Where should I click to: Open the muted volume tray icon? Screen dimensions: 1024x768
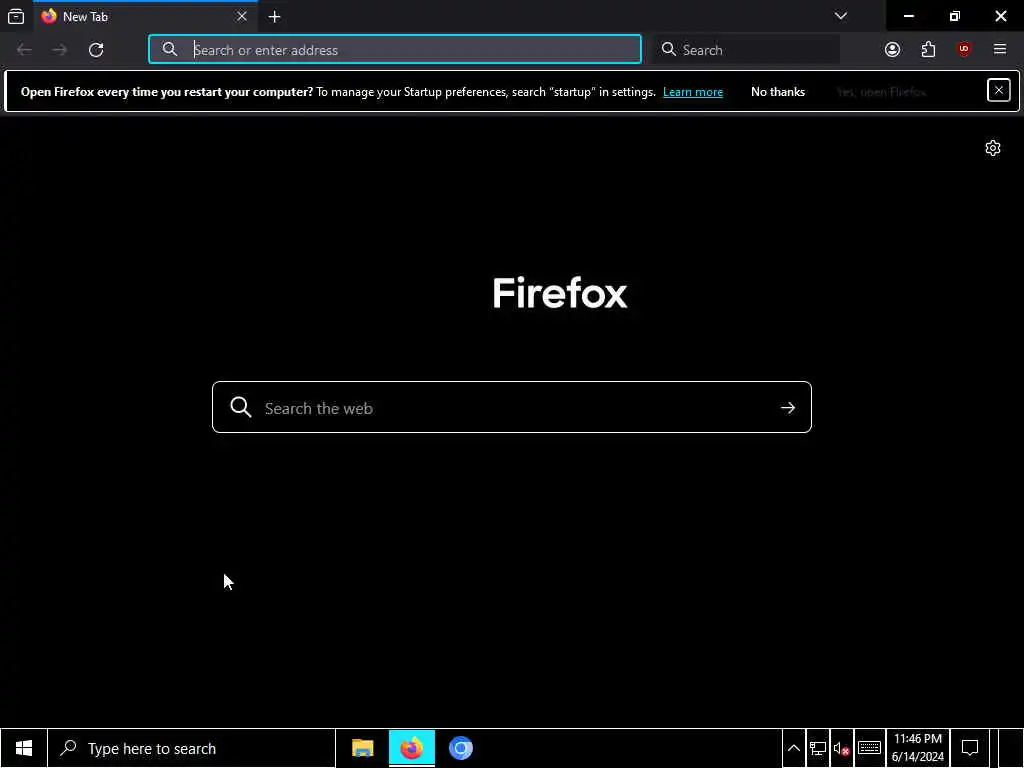coord(841,748)
